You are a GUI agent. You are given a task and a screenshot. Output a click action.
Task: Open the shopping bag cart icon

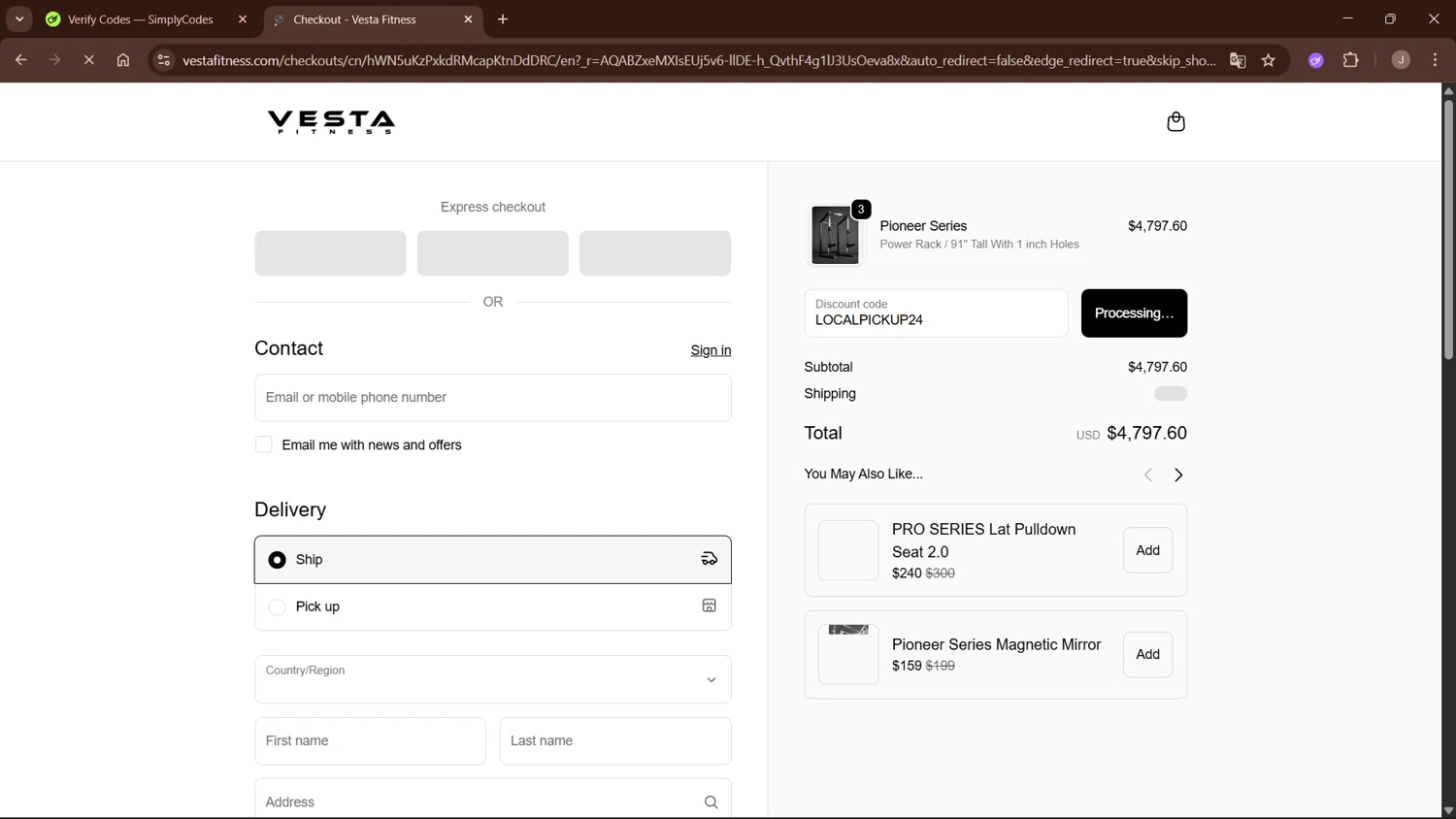click(1175, 121)
